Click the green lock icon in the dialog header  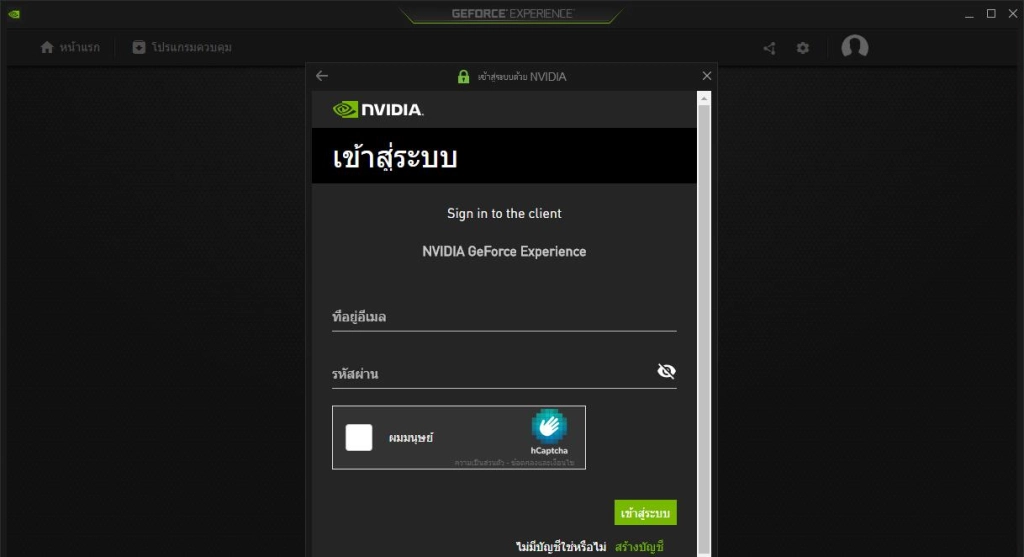(x=463, y=76)
